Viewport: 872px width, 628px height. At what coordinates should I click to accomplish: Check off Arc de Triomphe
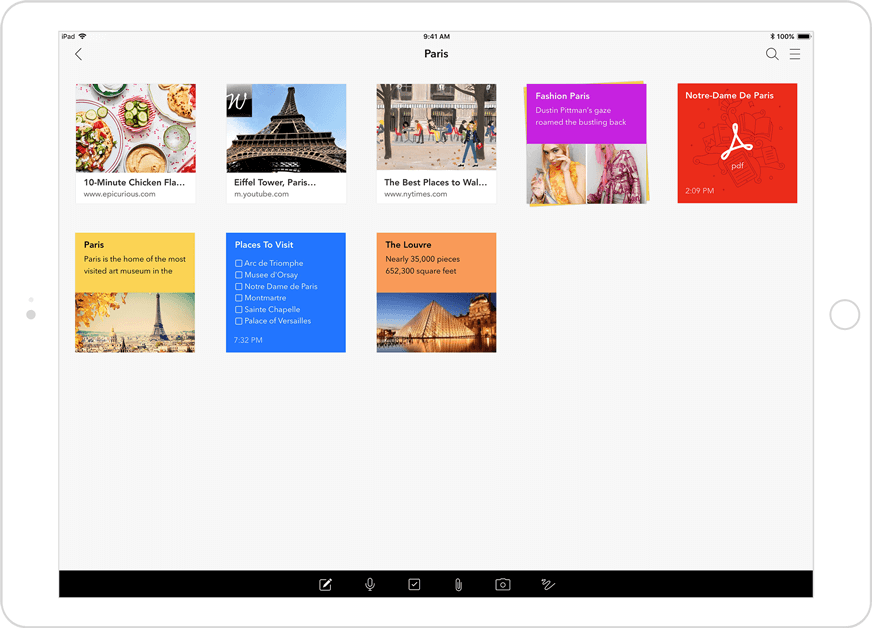239,263
